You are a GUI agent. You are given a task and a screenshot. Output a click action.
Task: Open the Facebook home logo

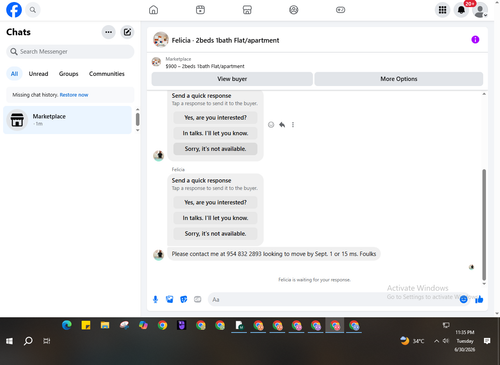pos(14,10)
